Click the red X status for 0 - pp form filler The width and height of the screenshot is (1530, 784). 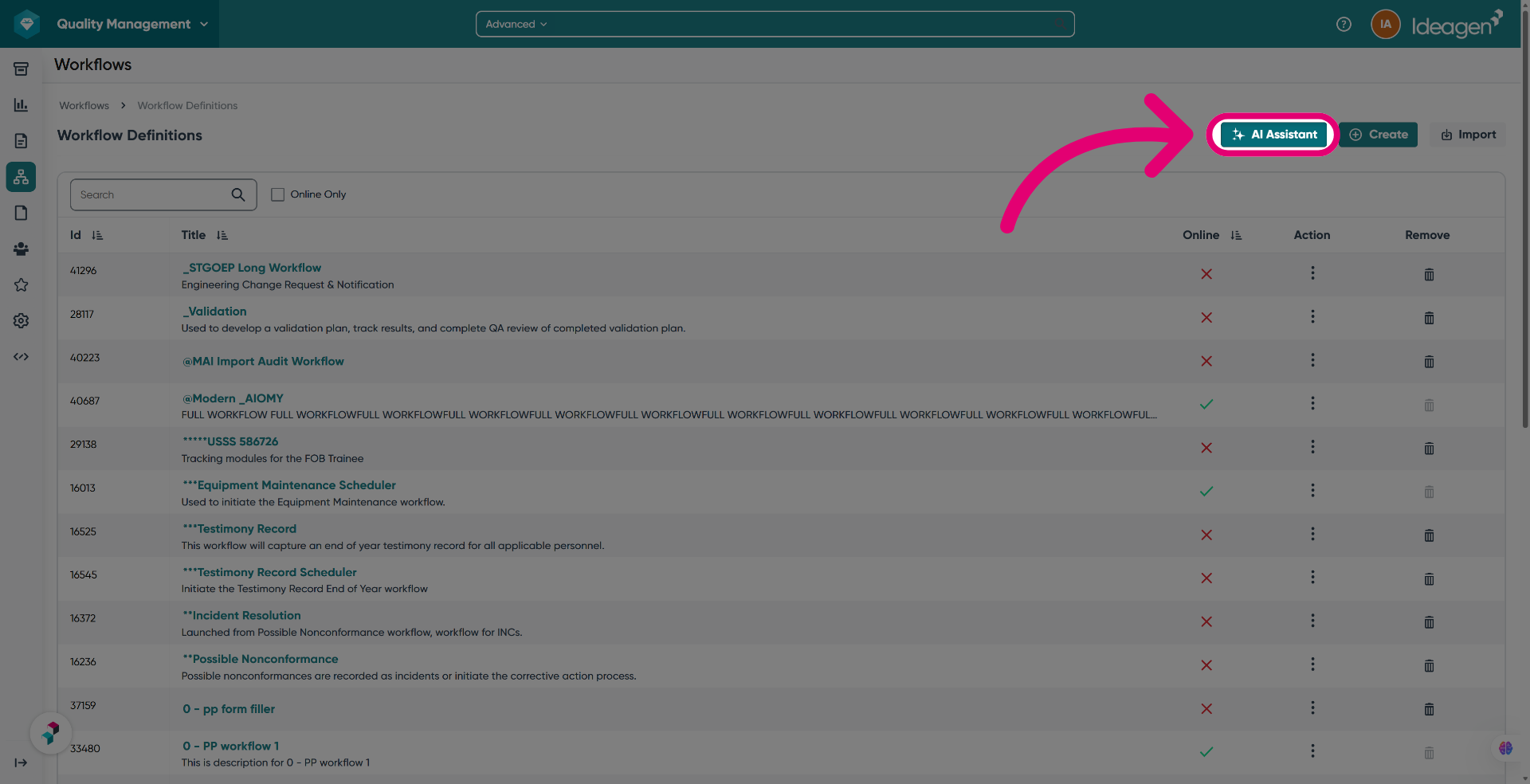1206,709
